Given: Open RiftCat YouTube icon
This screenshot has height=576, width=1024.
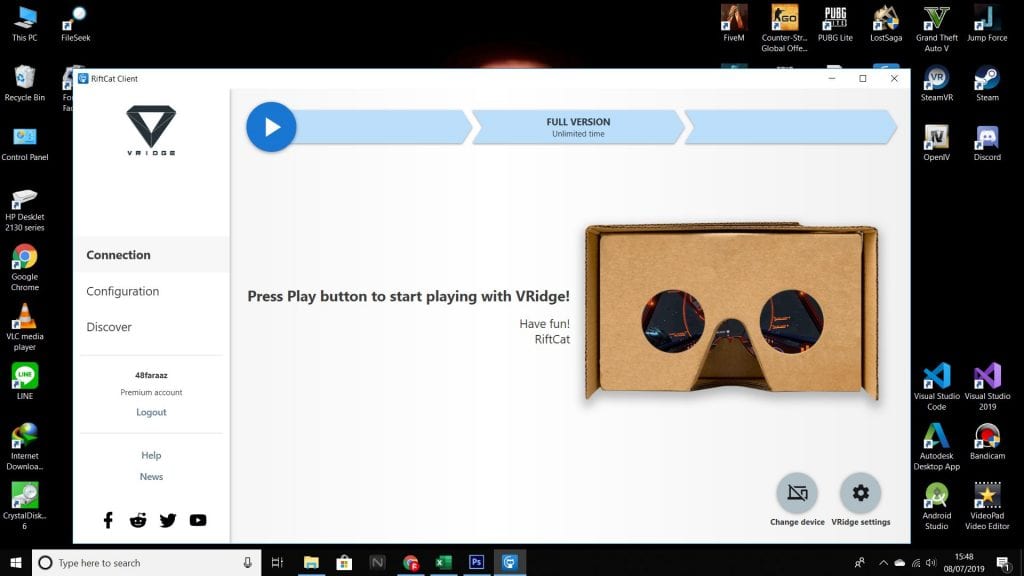Looking at the screenshot, I should (x=198, y=520).
